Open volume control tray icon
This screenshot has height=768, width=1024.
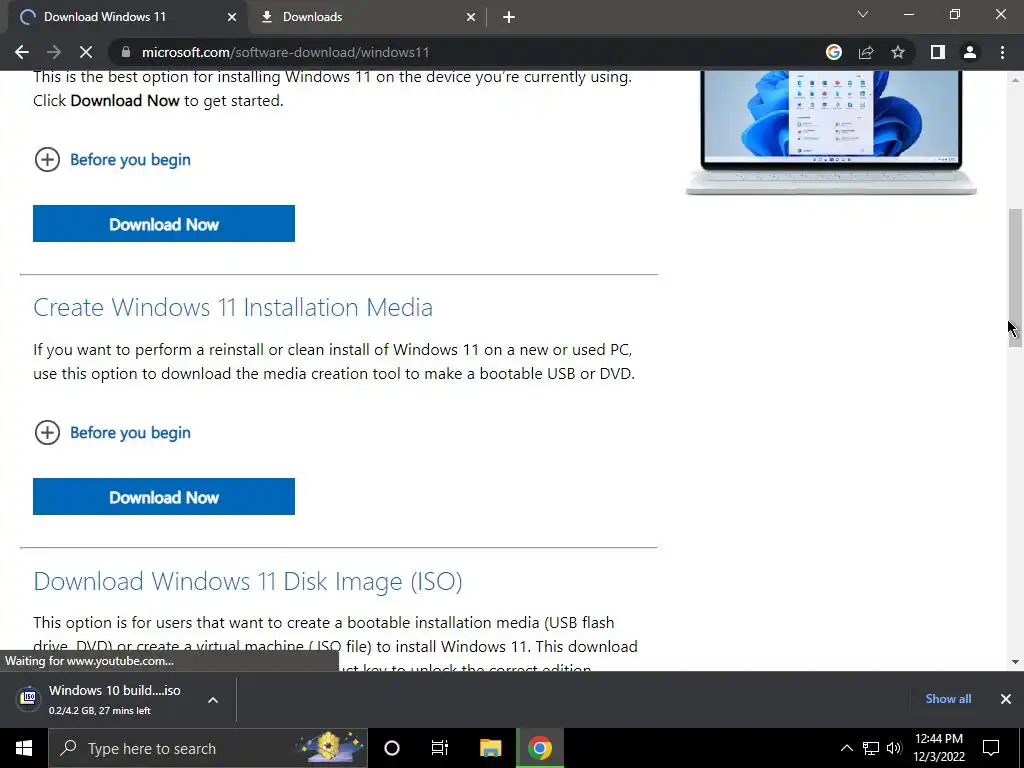894,748
